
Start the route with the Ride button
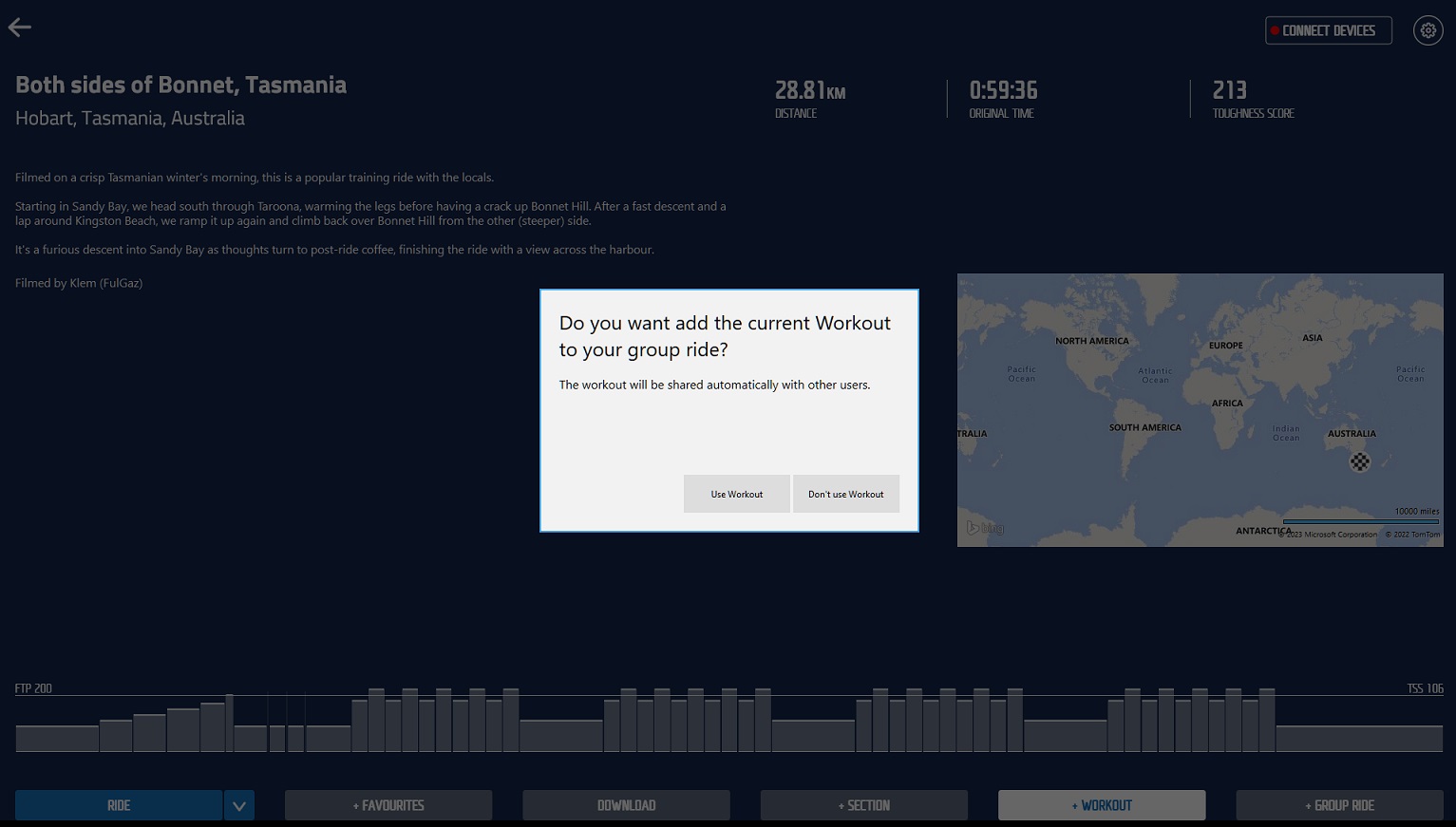click(x=119, y=805)
